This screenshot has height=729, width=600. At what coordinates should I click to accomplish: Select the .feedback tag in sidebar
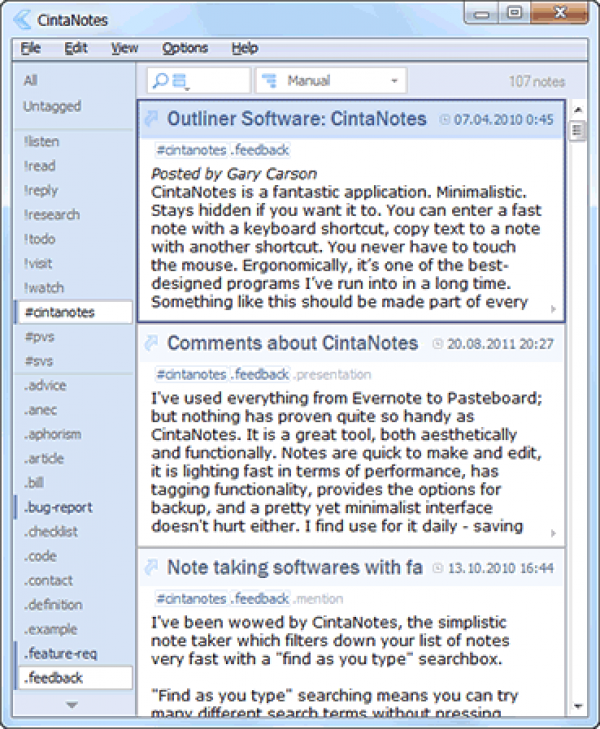pos(73,678)
